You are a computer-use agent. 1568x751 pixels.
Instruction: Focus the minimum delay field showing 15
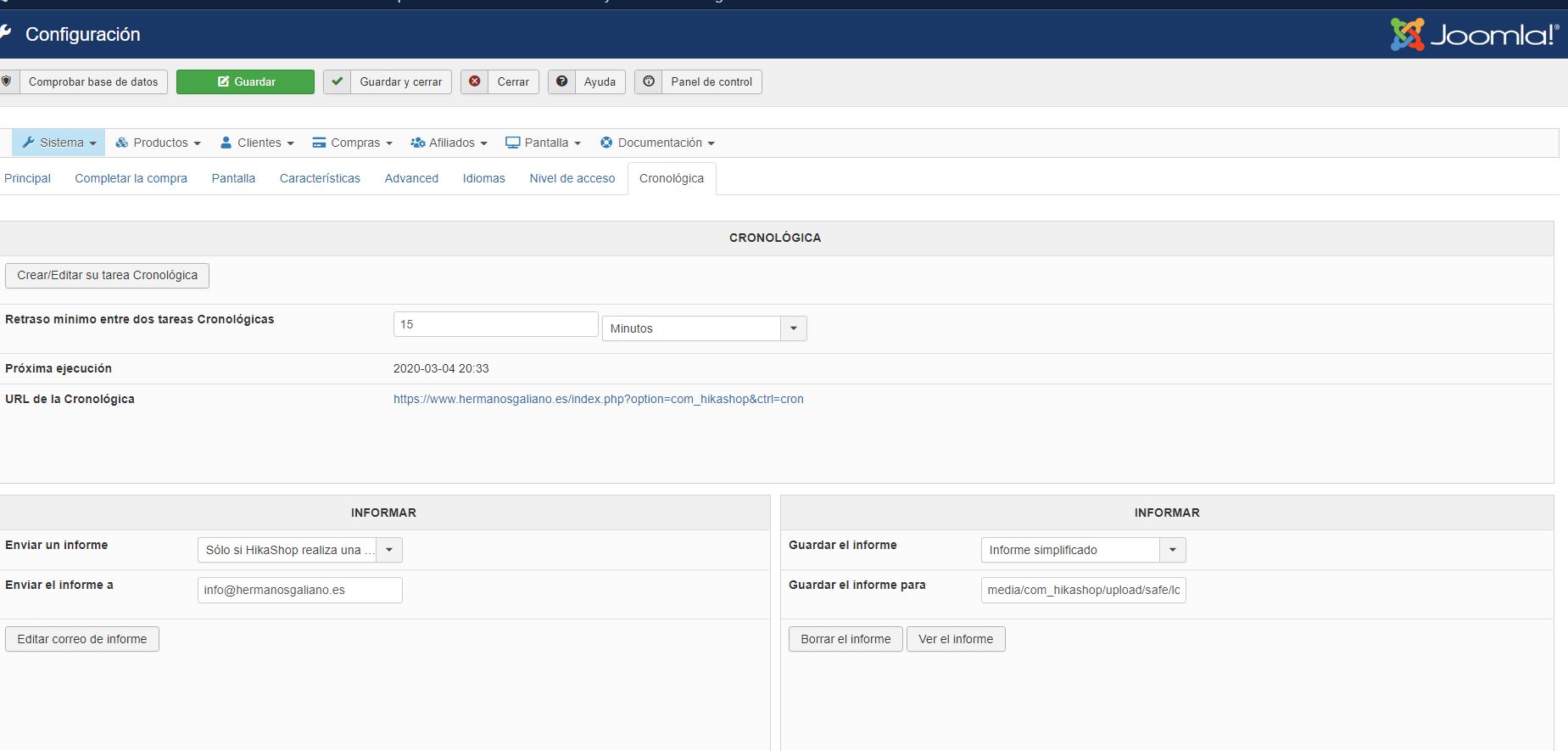tap(496, 324)
